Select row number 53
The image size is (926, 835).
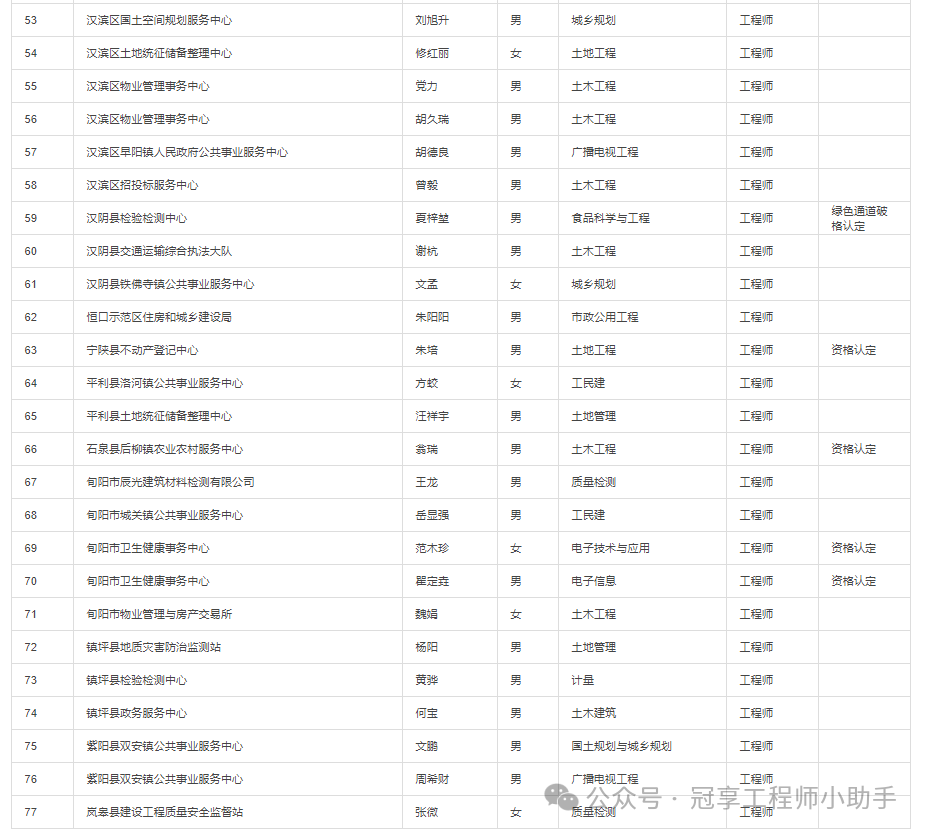click(x=31, y=20)
